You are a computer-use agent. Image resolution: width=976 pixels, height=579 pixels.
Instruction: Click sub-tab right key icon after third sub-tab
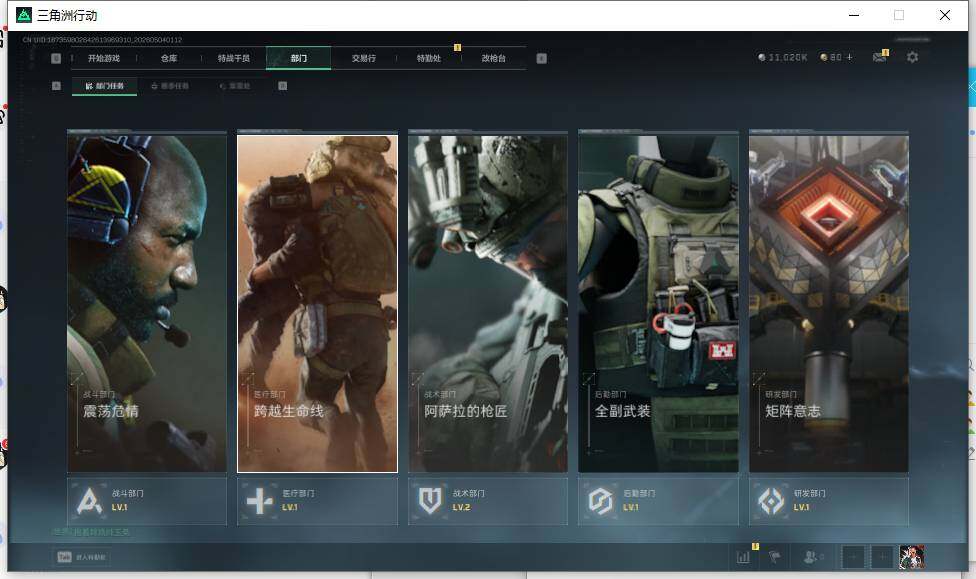click(283, 86)
